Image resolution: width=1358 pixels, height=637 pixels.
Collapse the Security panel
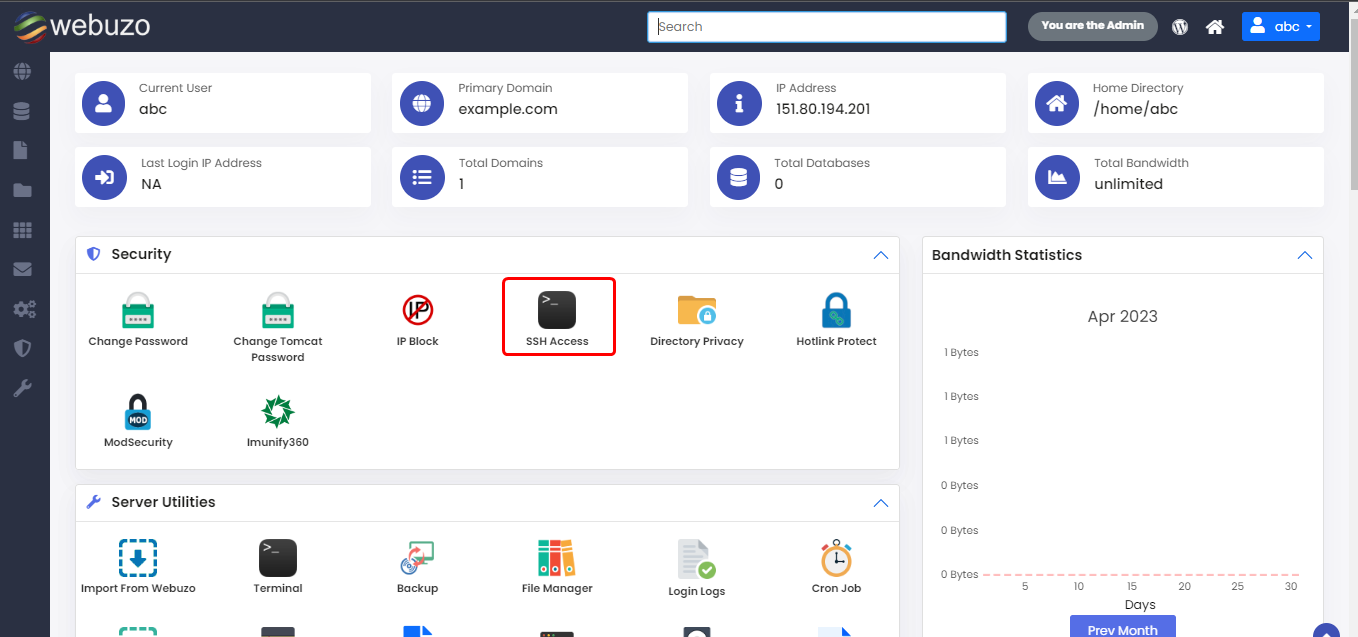[x=880, y=255]
